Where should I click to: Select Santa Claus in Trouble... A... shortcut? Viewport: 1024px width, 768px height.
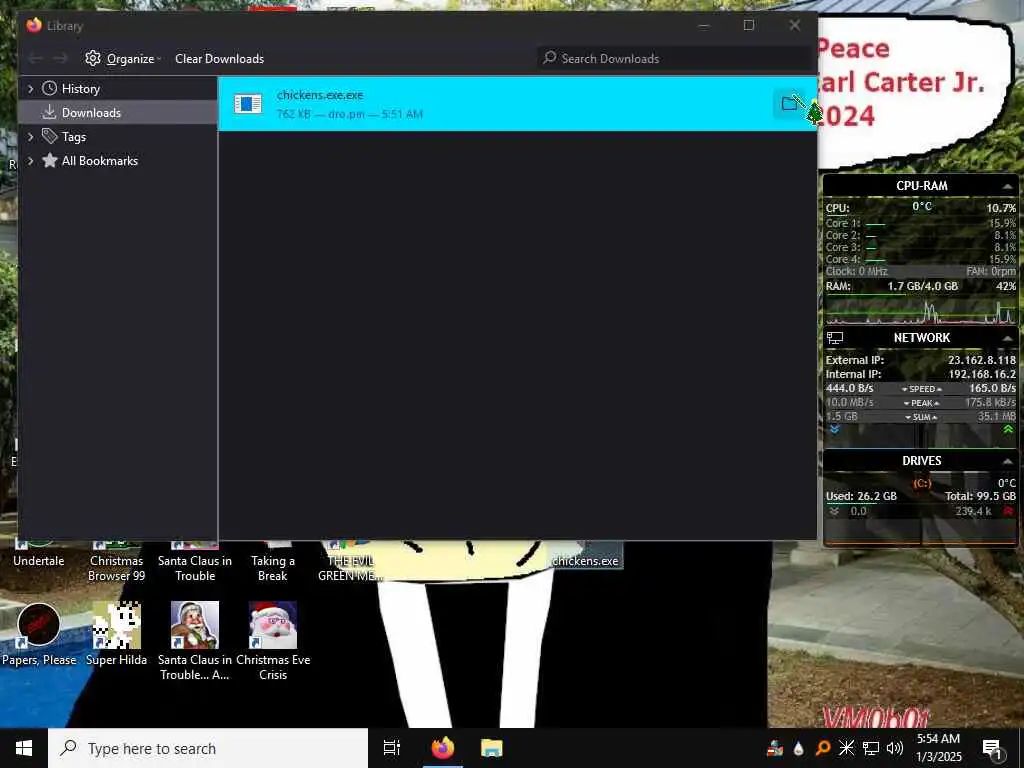click(x=195, y=641)
